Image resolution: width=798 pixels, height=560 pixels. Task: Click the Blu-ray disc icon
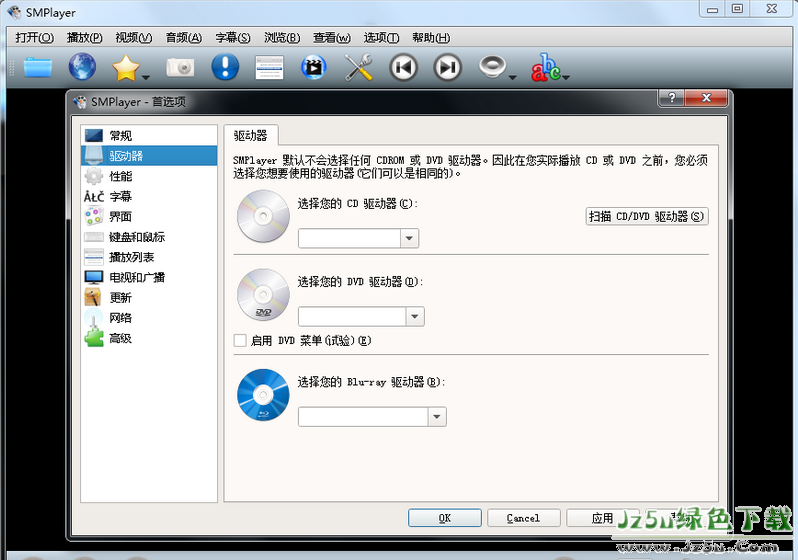click(x=263, y=395)
